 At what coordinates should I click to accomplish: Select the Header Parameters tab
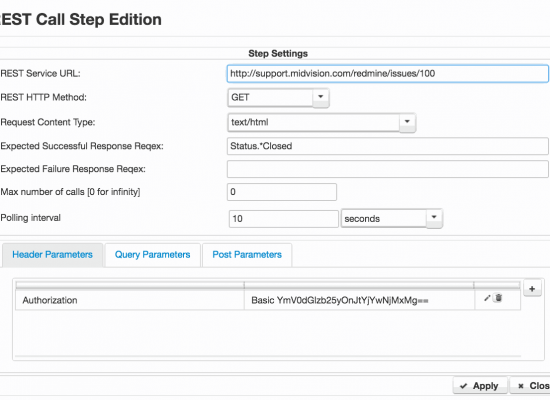coord(52,255)
